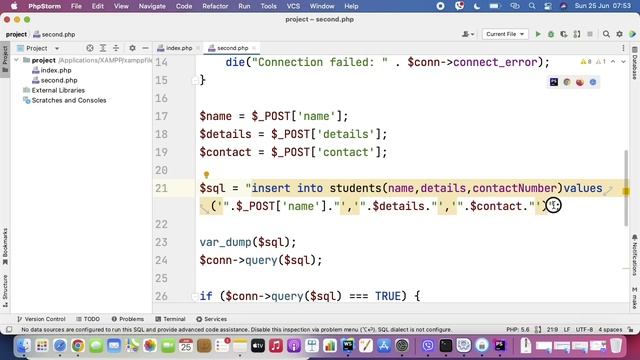Switch to index.php editor tab
Viewport: 640px width, 360px height.
click(x=179, y=48)
